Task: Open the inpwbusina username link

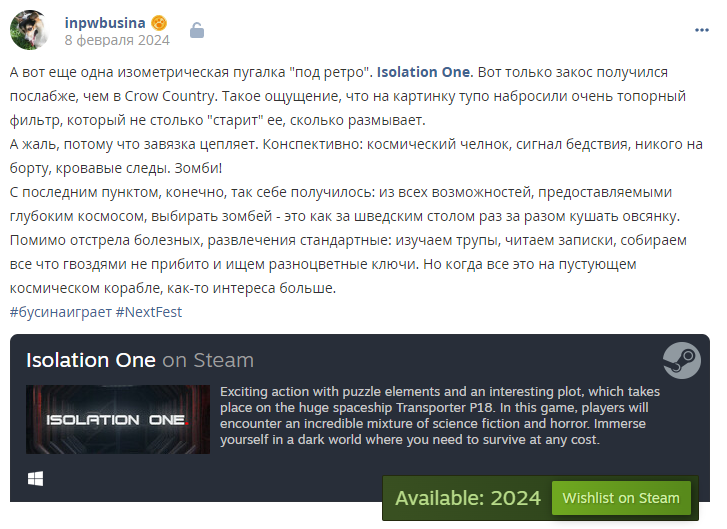Action: [105, 23]
